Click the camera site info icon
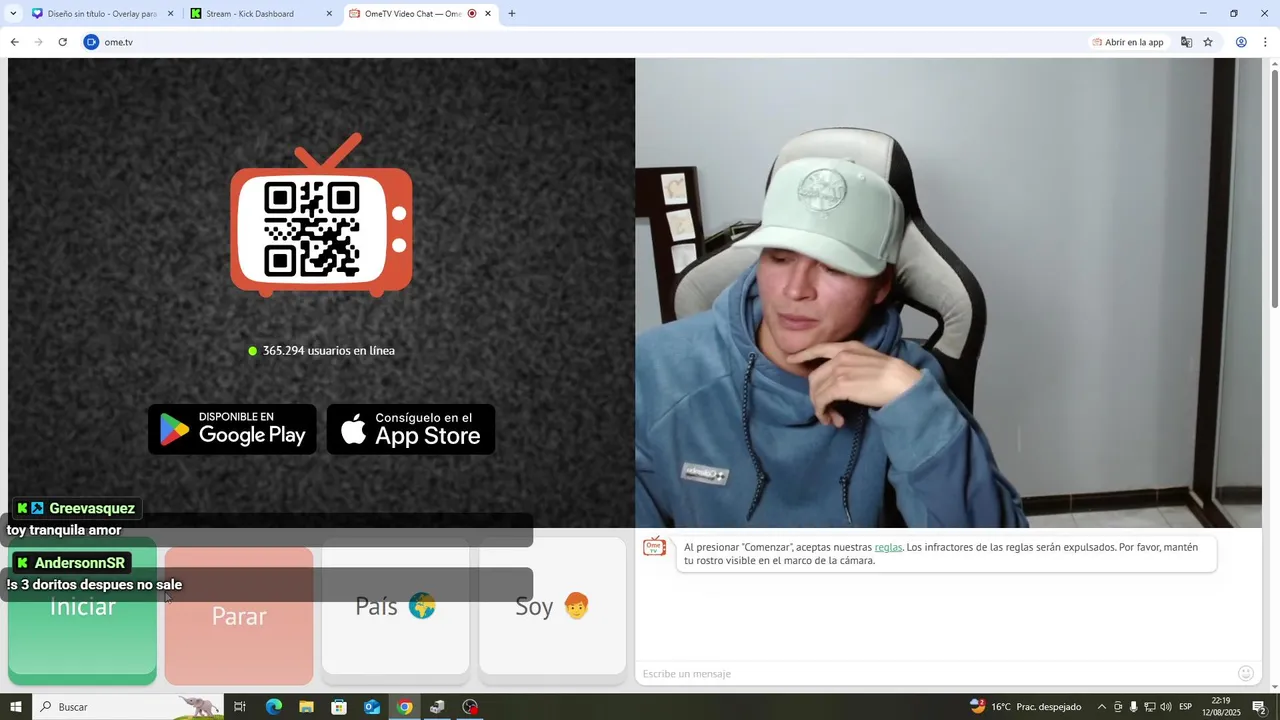This screenshot has width=1280, height=720. pyautogui.click(x=92, y=42)
